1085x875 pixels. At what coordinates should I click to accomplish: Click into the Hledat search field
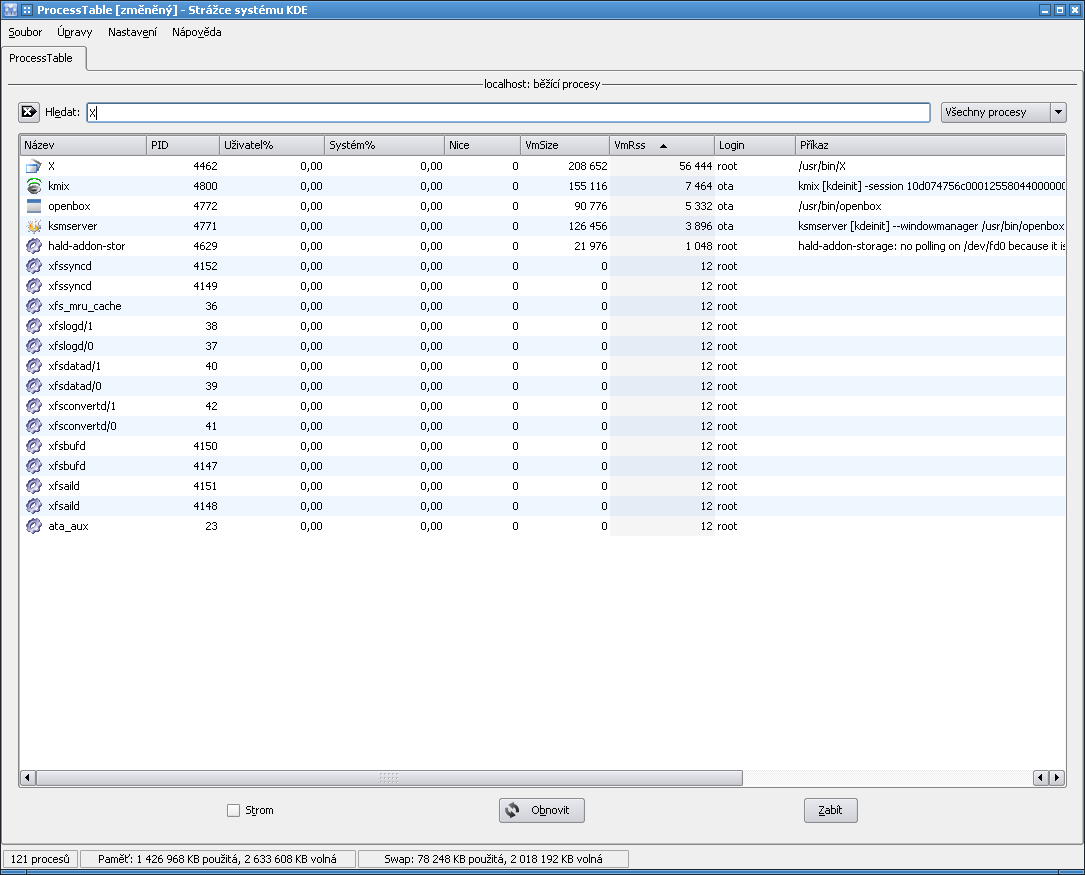click(x=509, y=113)
